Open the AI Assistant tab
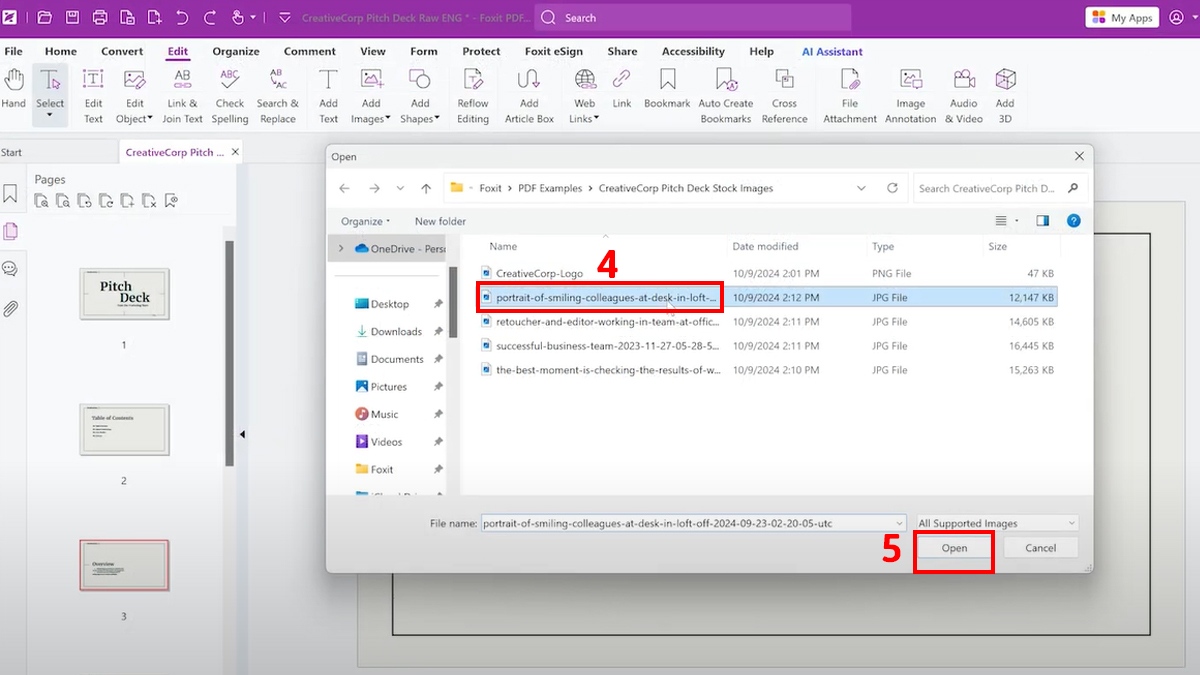 tap(832, 51)
